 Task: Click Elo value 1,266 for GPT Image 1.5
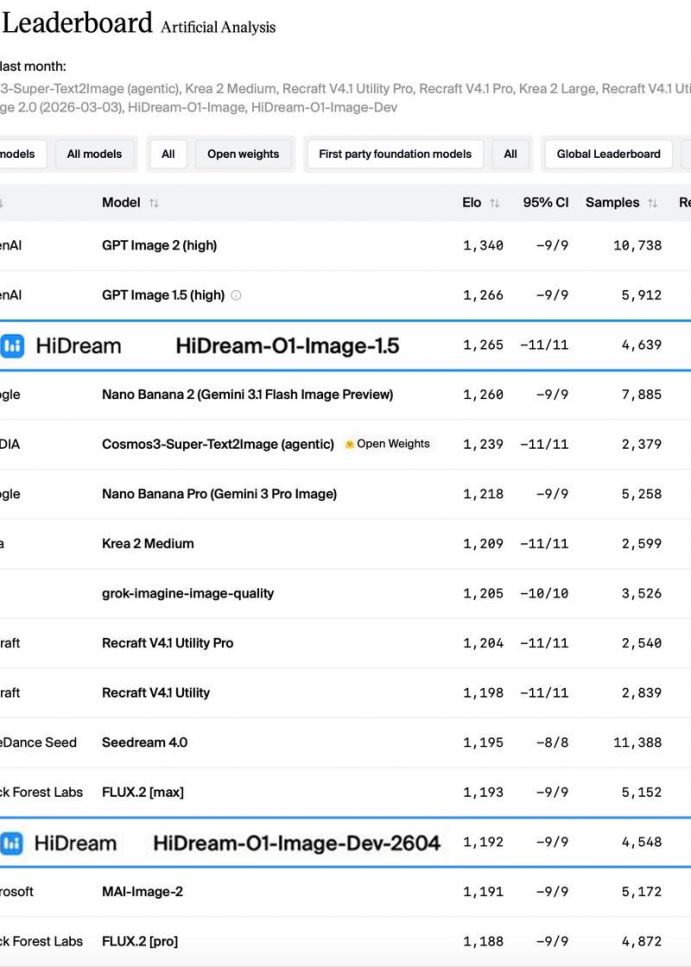coord(483,295)
